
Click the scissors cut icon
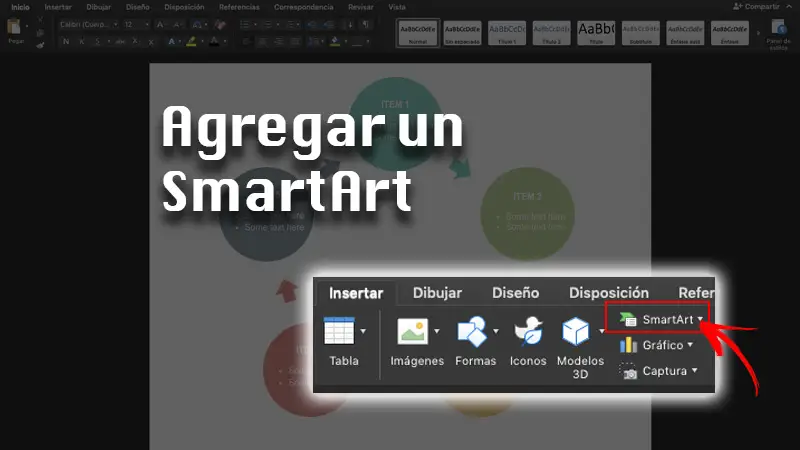tap(40, 20)
